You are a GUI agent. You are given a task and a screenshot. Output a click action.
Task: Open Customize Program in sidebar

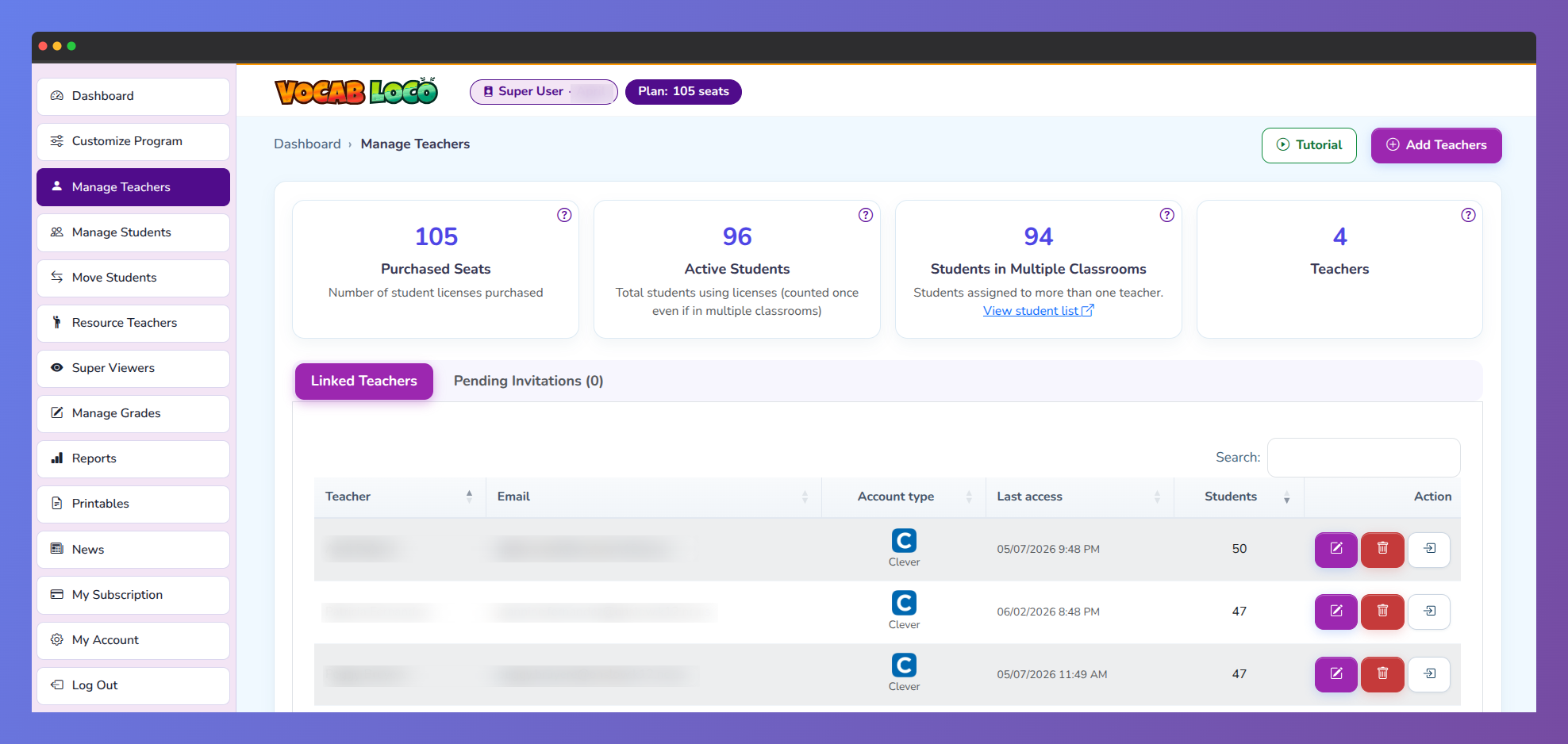[x=133, y=141]
